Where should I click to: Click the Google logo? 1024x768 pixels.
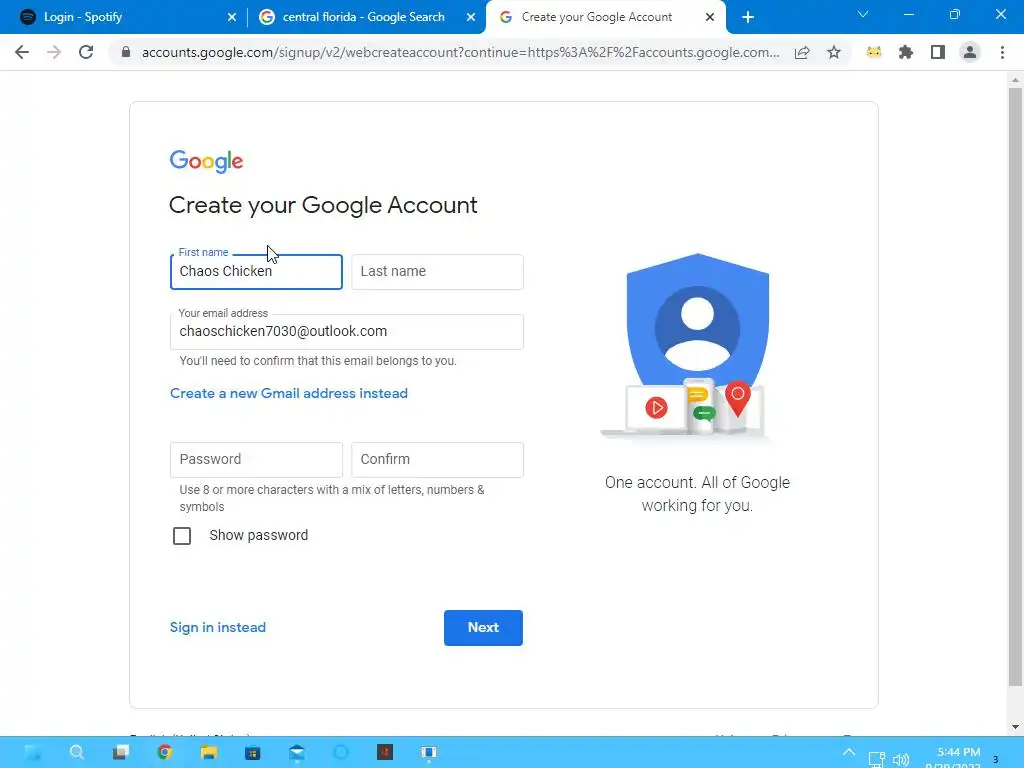point(206,161)
